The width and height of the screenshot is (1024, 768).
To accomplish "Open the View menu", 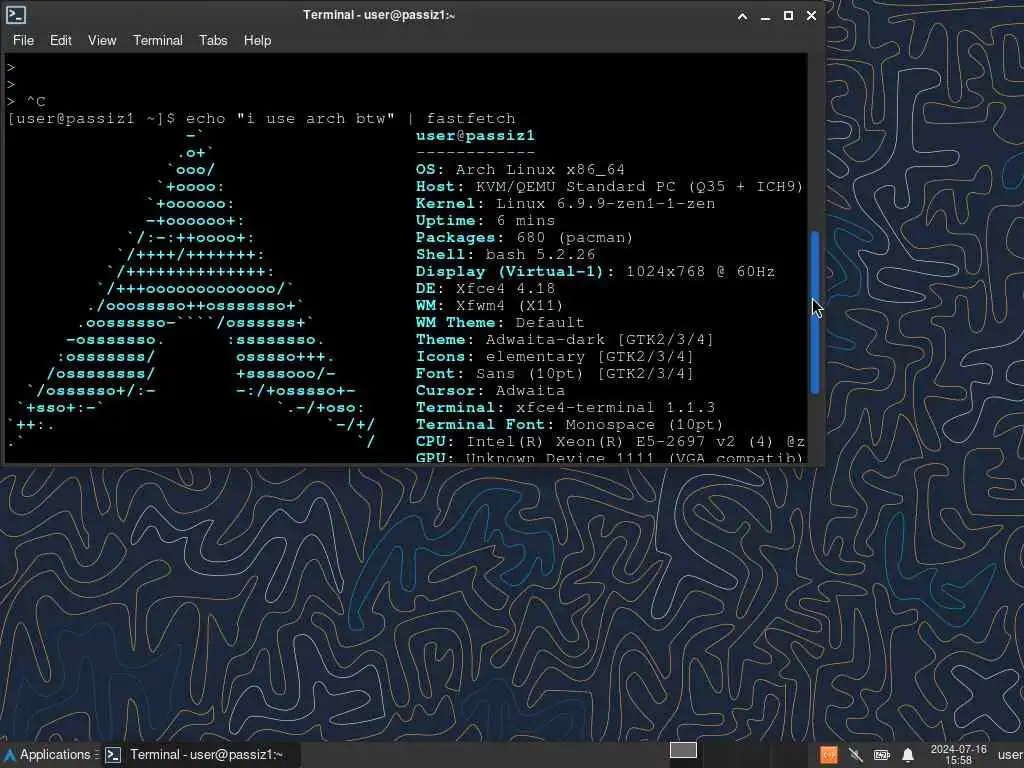I will tap(102, 40).
